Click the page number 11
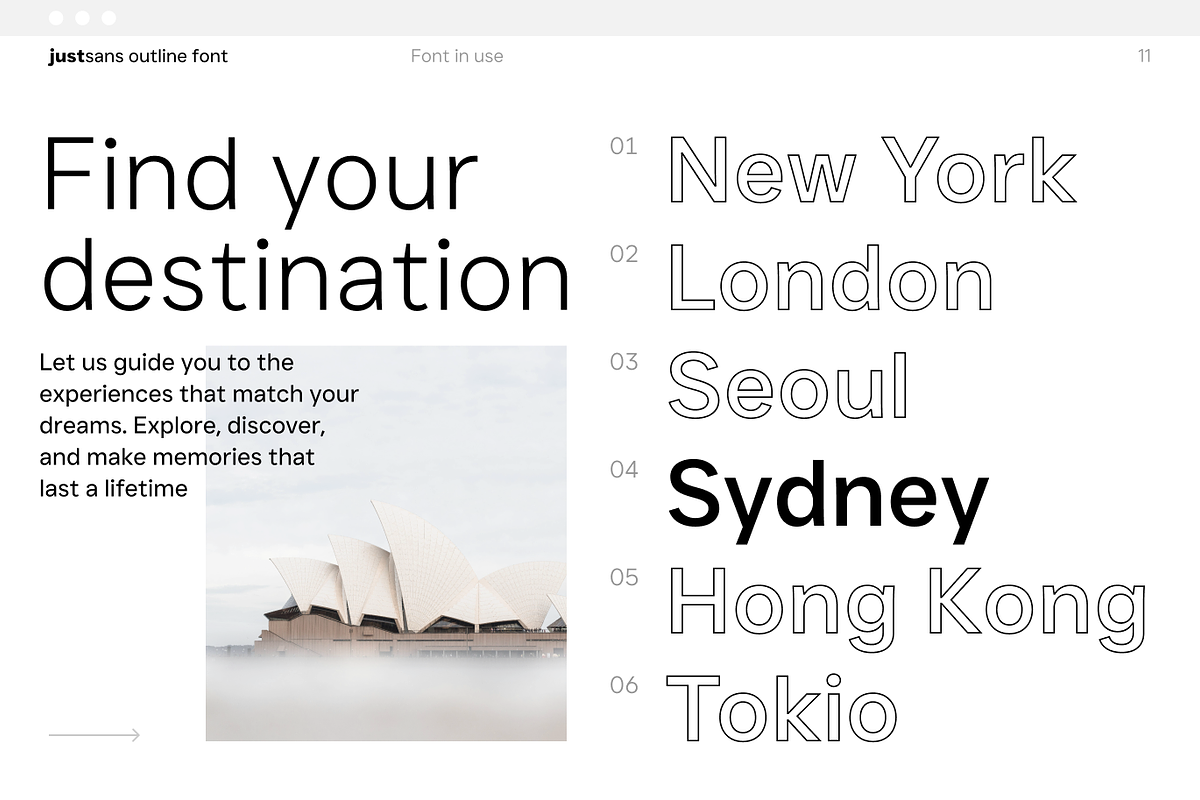1200x800 pixels. [1144, 56]
